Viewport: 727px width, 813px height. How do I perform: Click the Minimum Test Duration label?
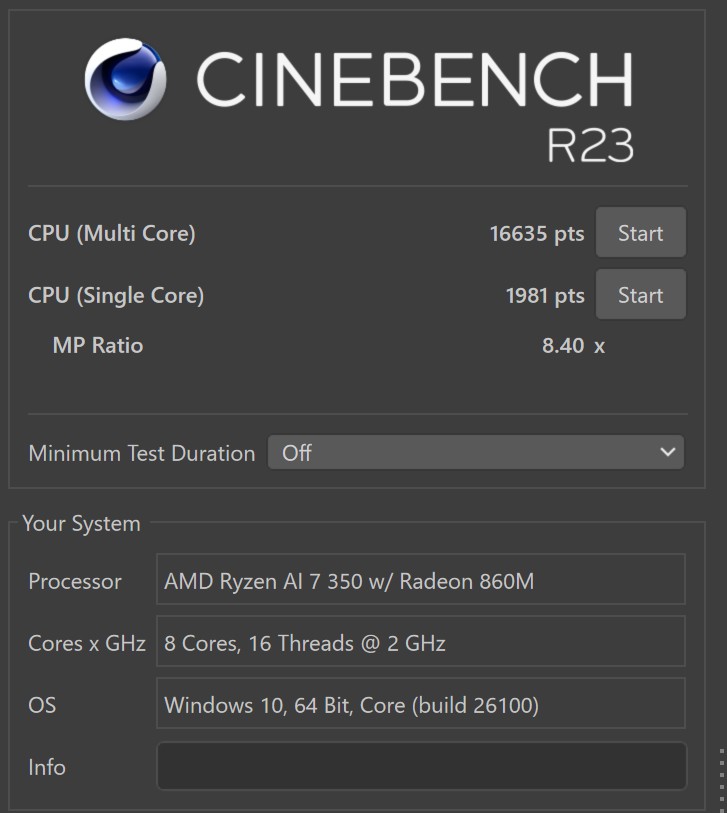click(142, 454)
